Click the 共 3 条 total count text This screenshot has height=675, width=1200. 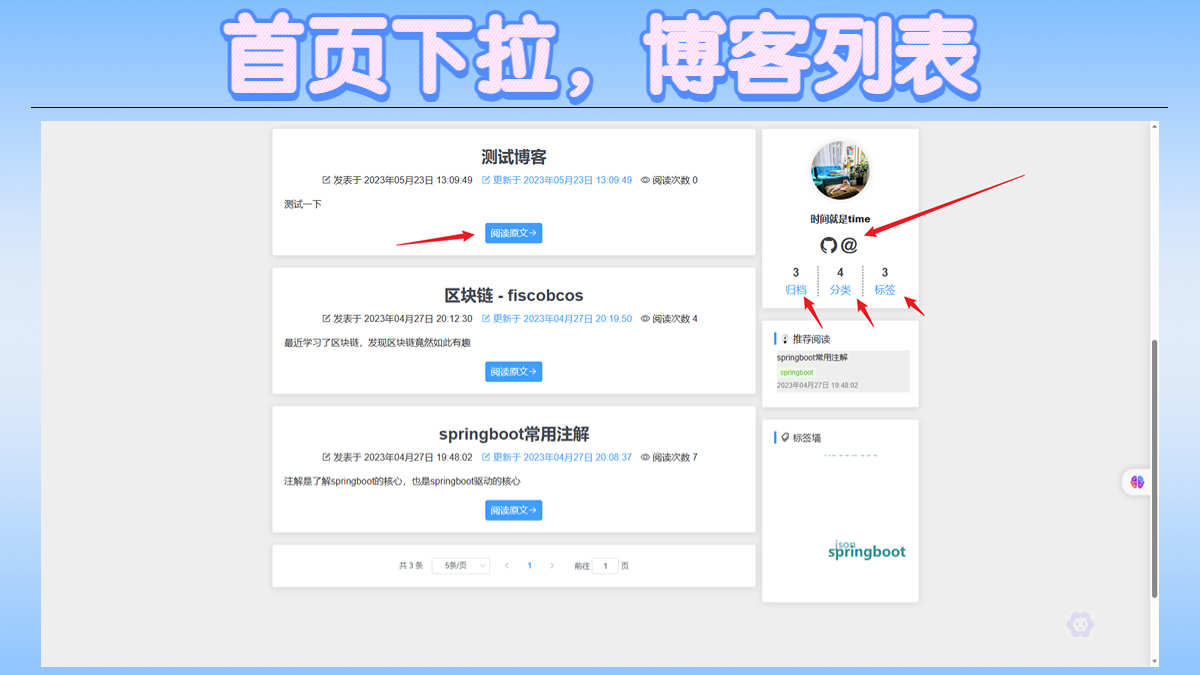click(411, 566)
